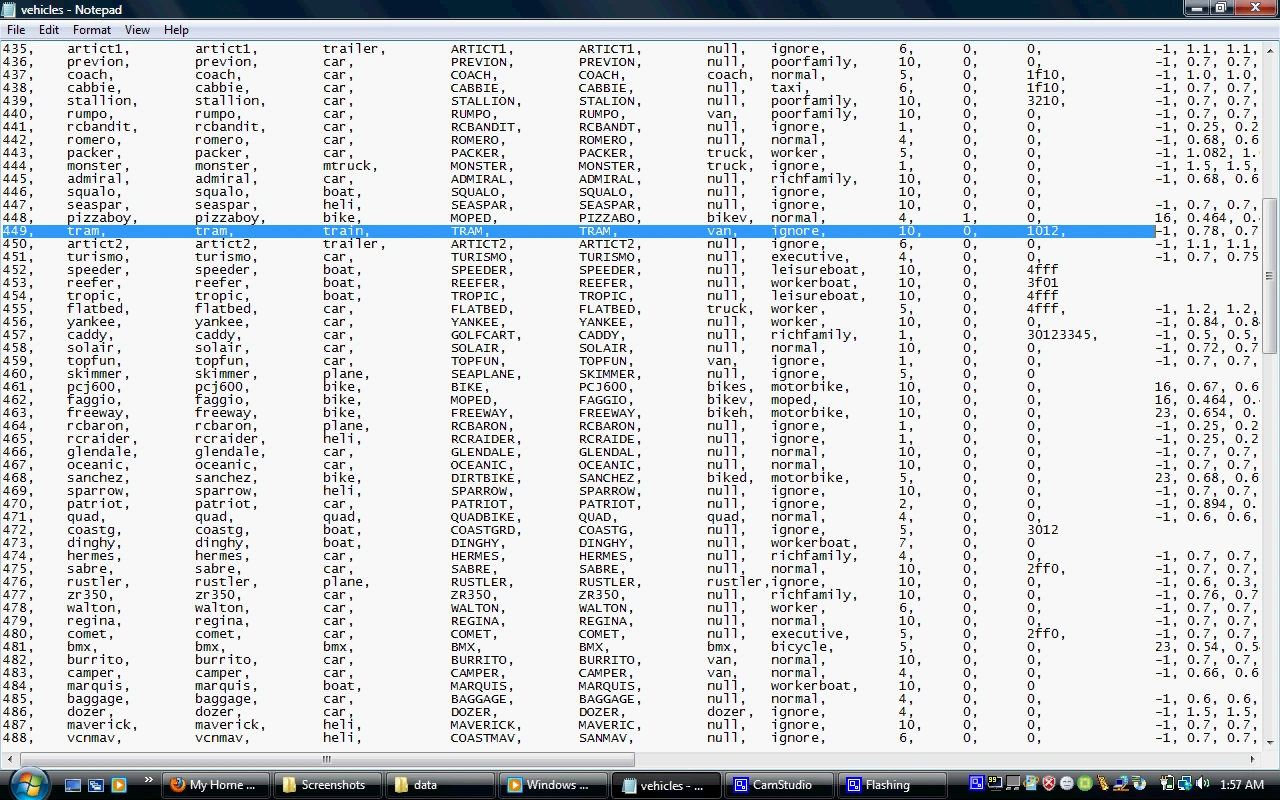The image size is (1280, 800).
Task: Launch Windows Media Player from quick launch
Action: coord(119,785)
